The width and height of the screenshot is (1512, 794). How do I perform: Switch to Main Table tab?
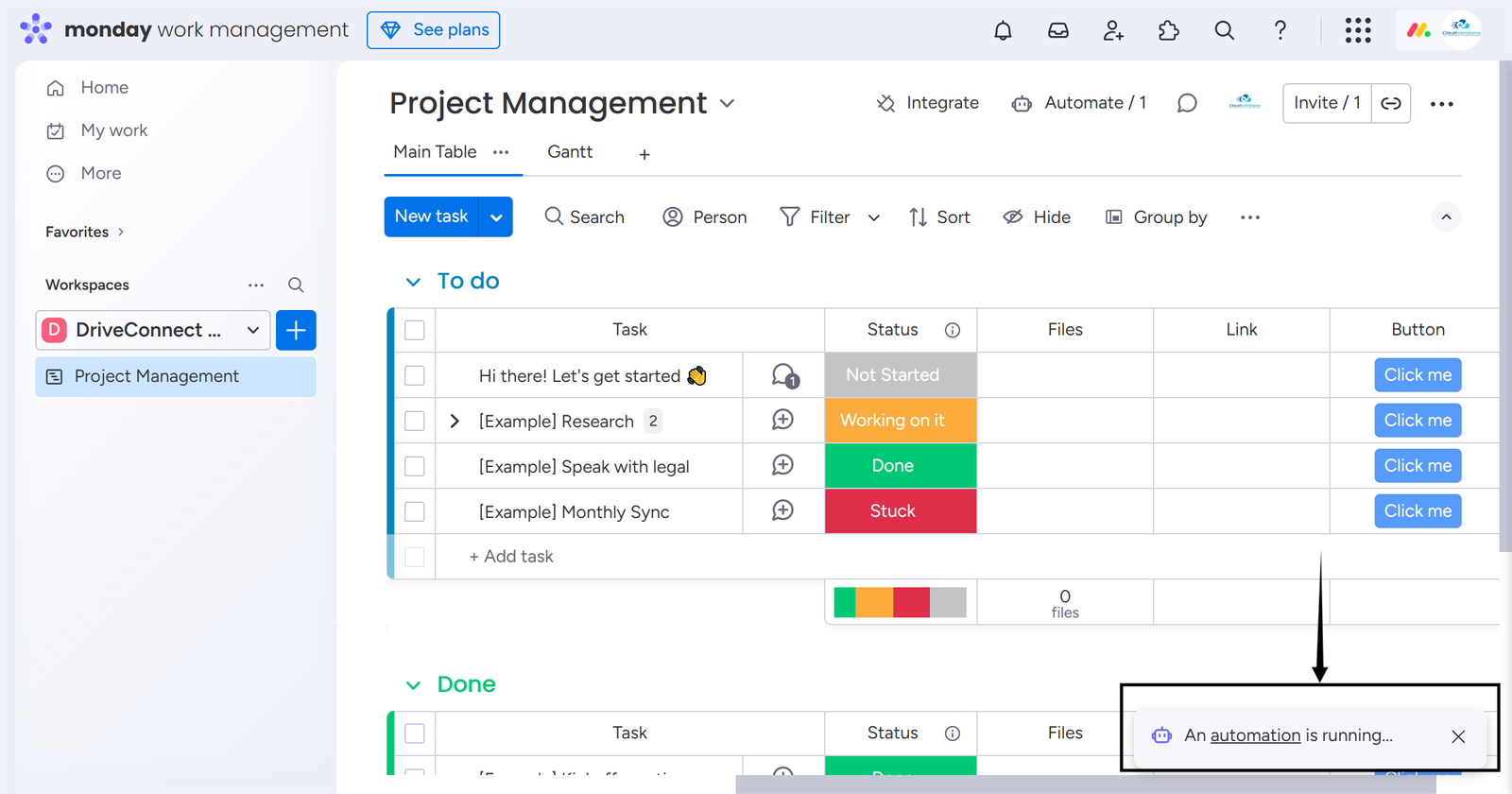tap(435, 152)
